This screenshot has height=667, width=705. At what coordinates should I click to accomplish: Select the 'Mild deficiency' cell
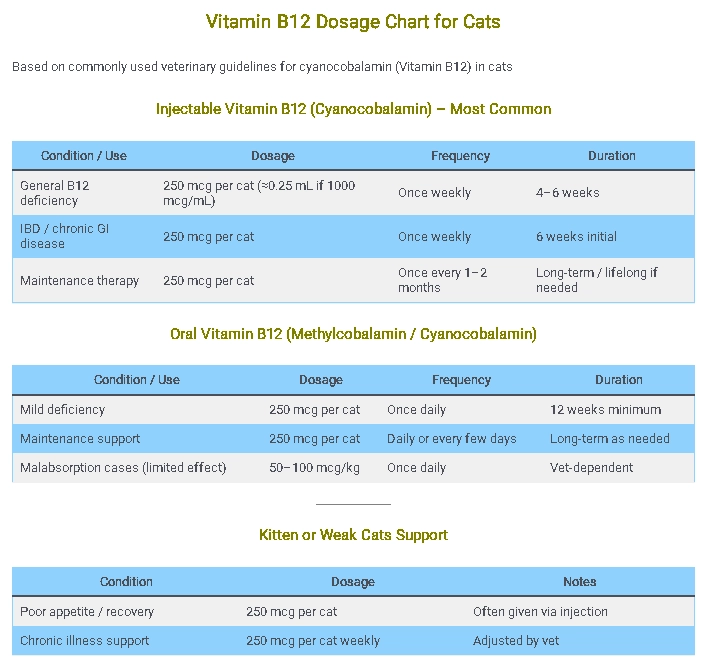click(x=62, y=410)
